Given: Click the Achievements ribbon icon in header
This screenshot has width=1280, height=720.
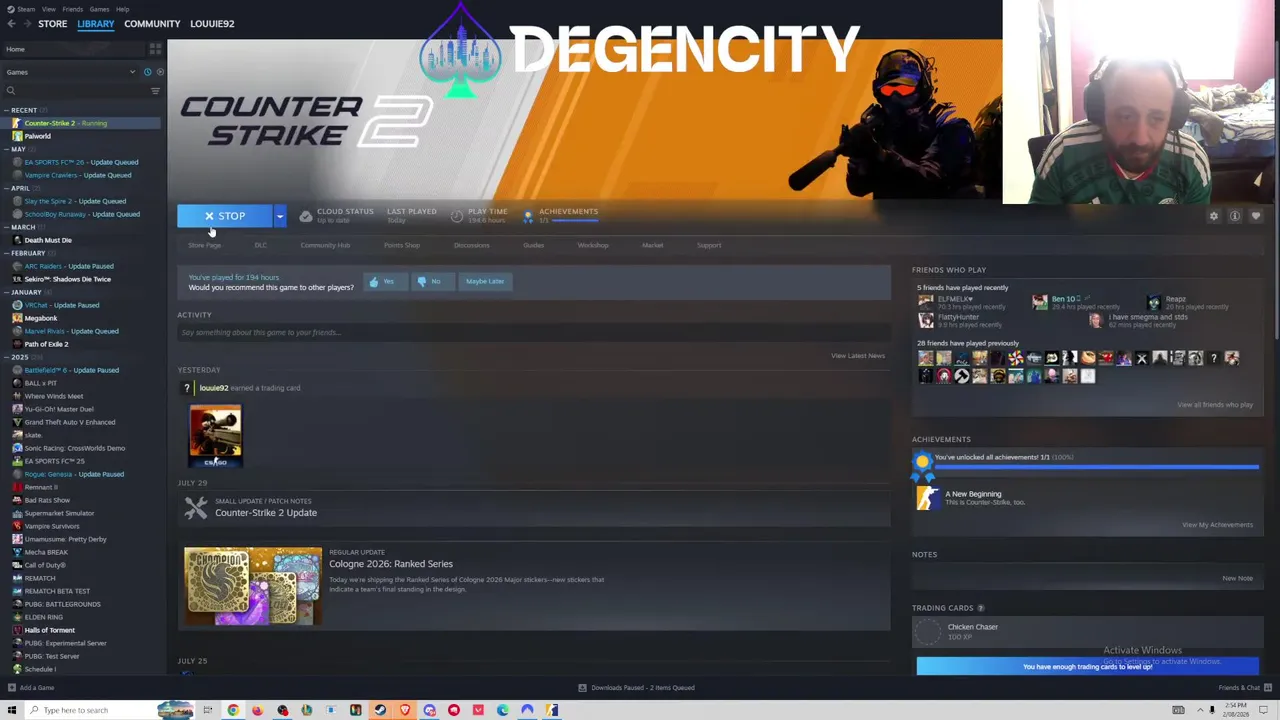Looking at the screenshot, I should pos(528,216).
